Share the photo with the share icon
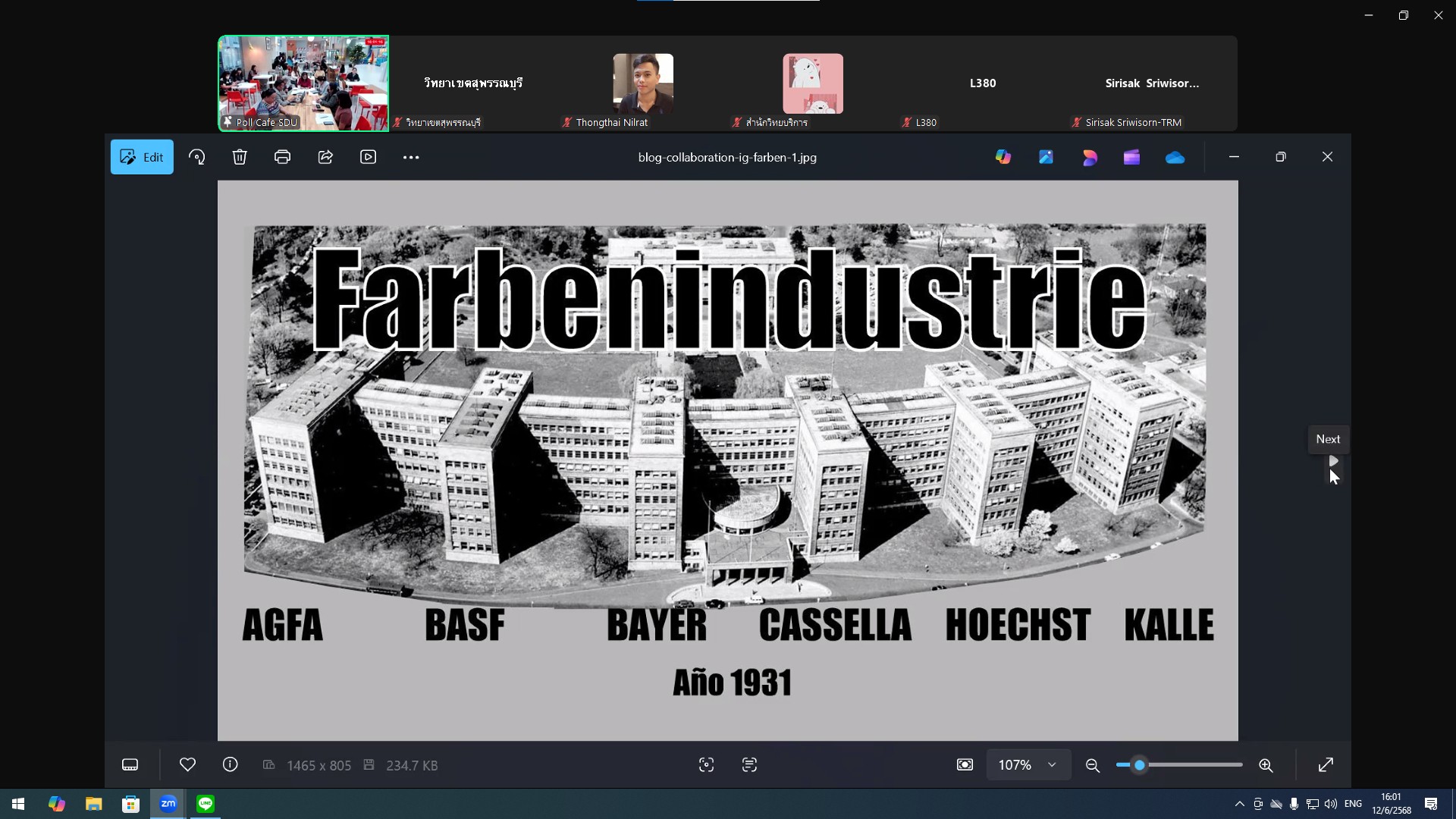 pyautogui.click(x=325, y=157)
